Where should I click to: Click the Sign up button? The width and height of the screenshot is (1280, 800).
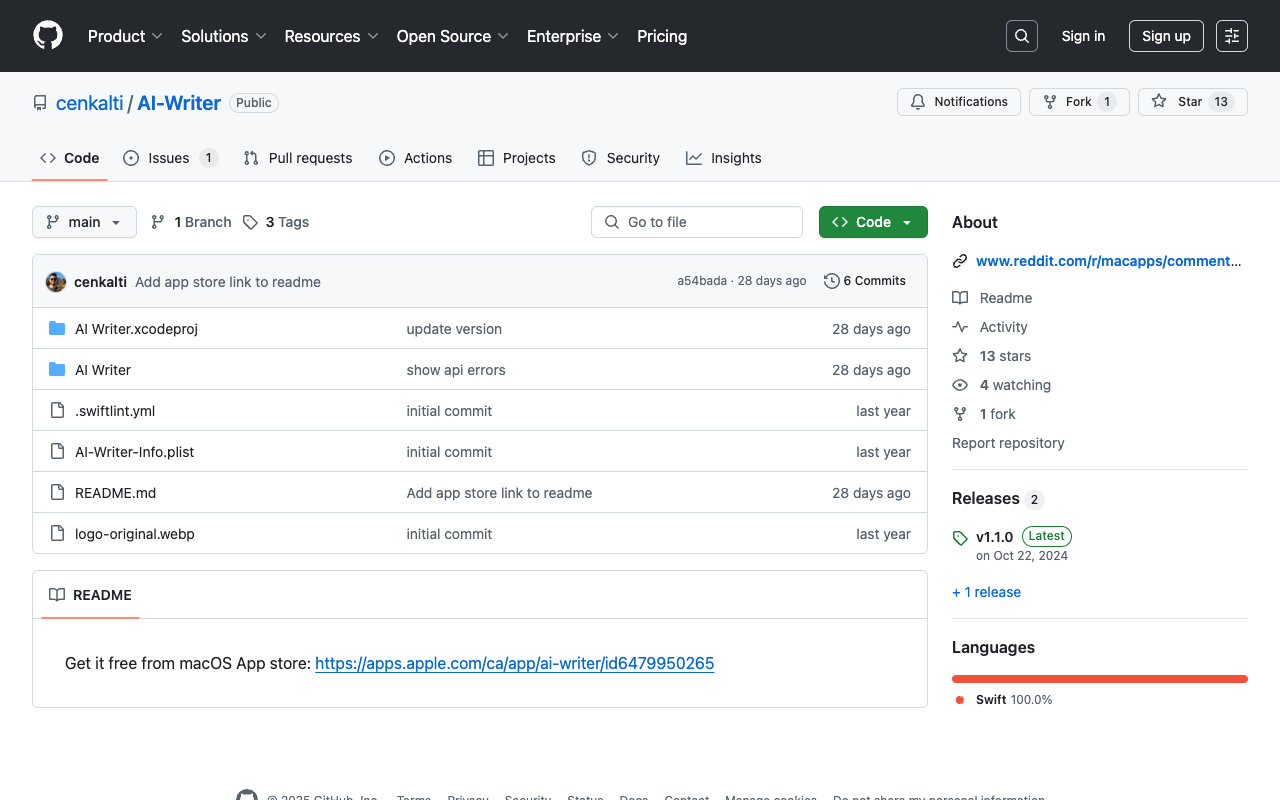[1166, 36]
